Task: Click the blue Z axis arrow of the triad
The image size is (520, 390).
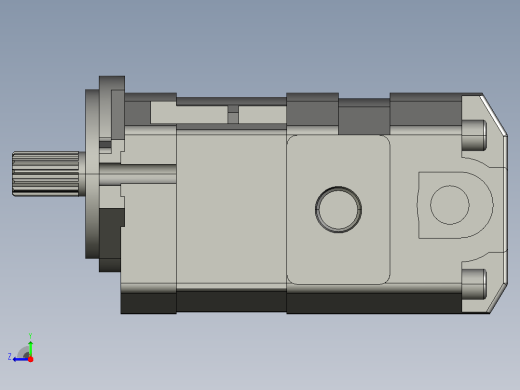Action: coord(21,359)
